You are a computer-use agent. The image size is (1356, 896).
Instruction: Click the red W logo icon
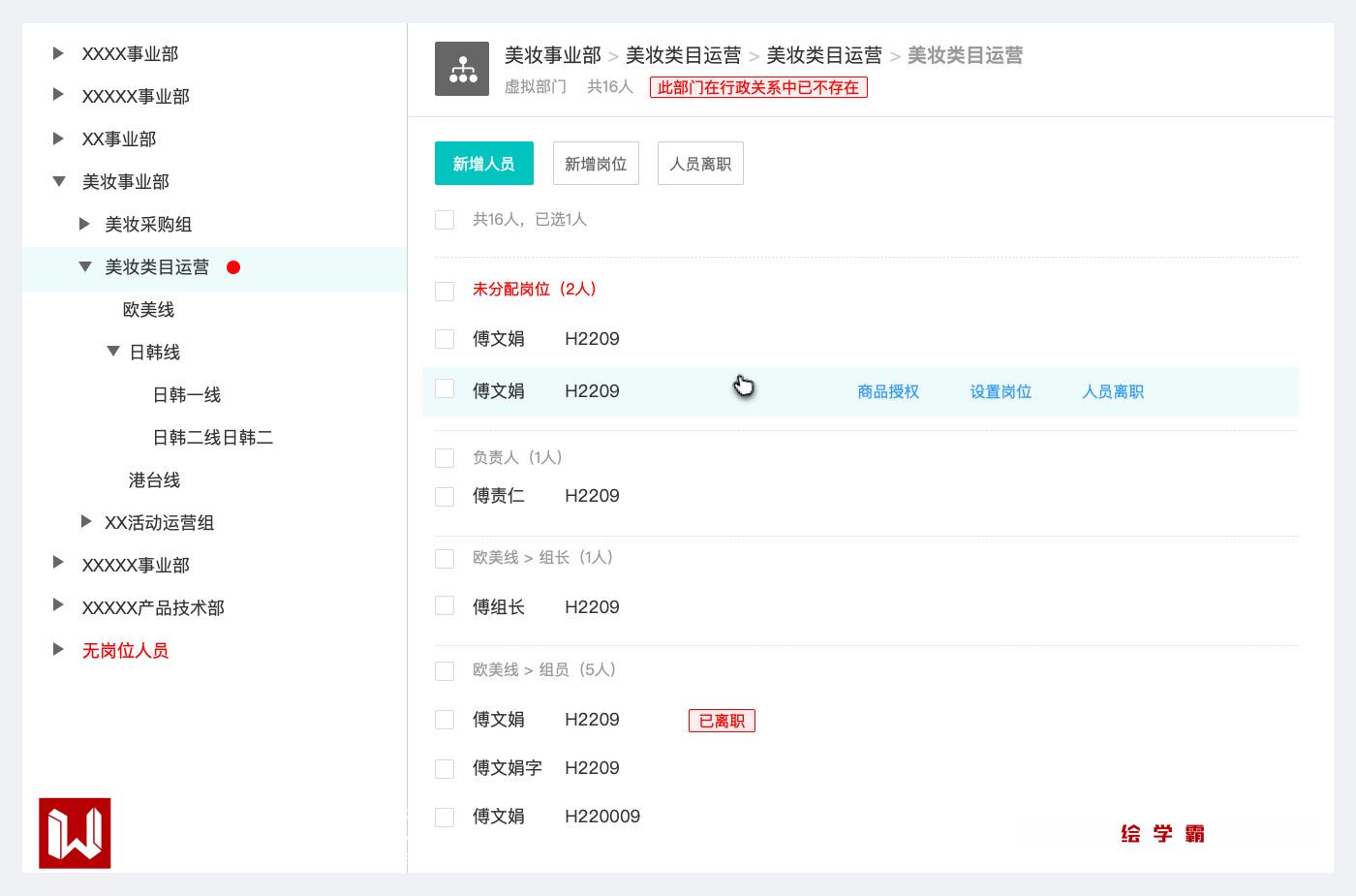75,833
